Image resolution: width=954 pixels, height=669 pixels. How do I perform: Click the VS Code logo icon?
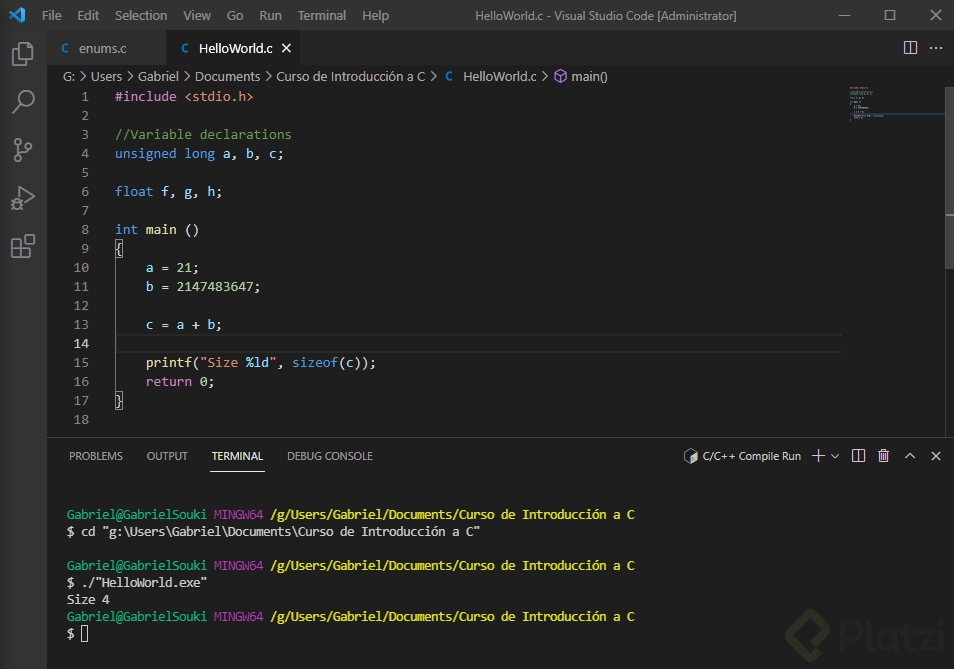18,15
